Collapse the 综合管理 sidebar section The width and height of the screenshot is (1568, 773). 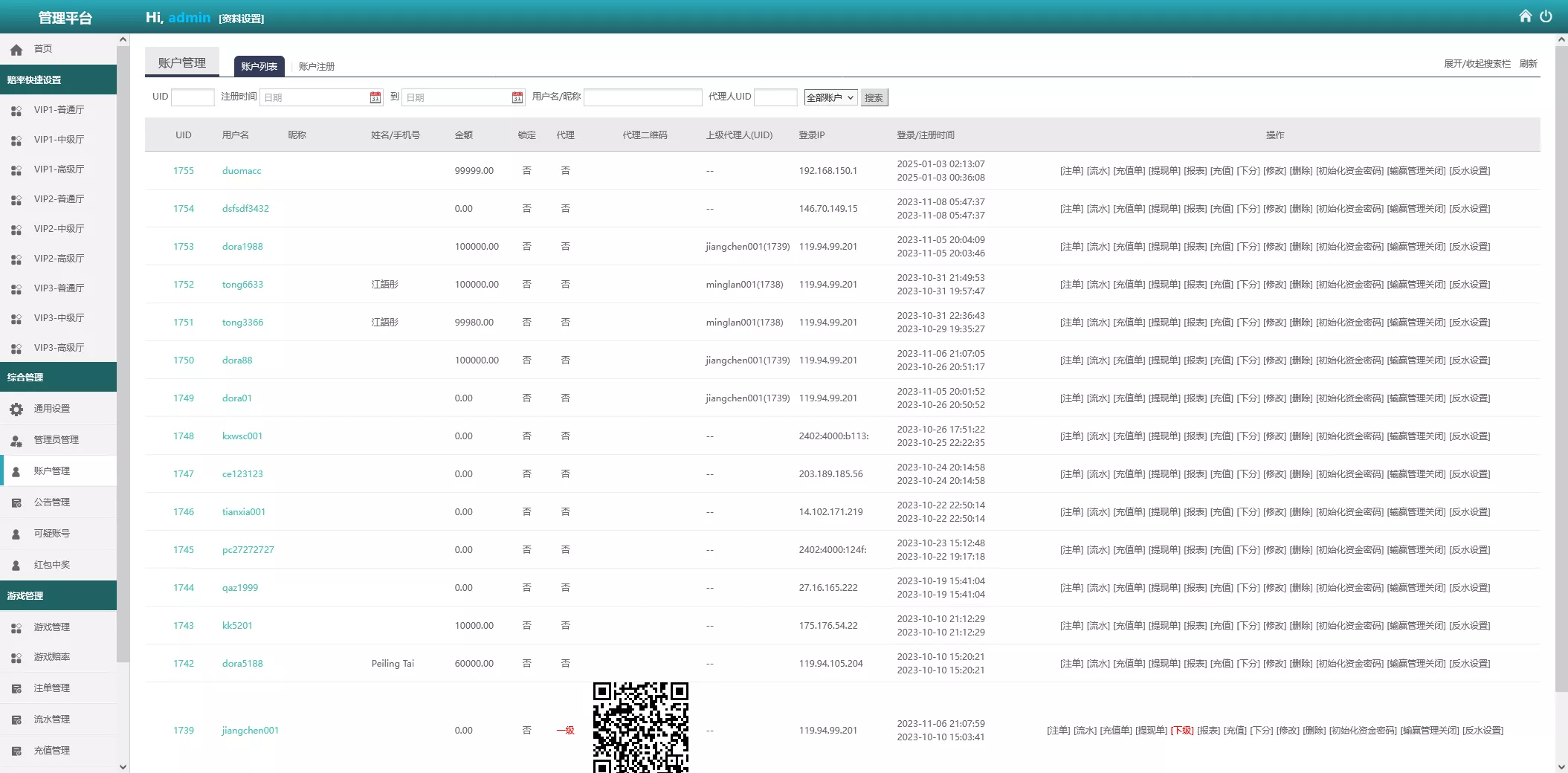tap(58, 377)
